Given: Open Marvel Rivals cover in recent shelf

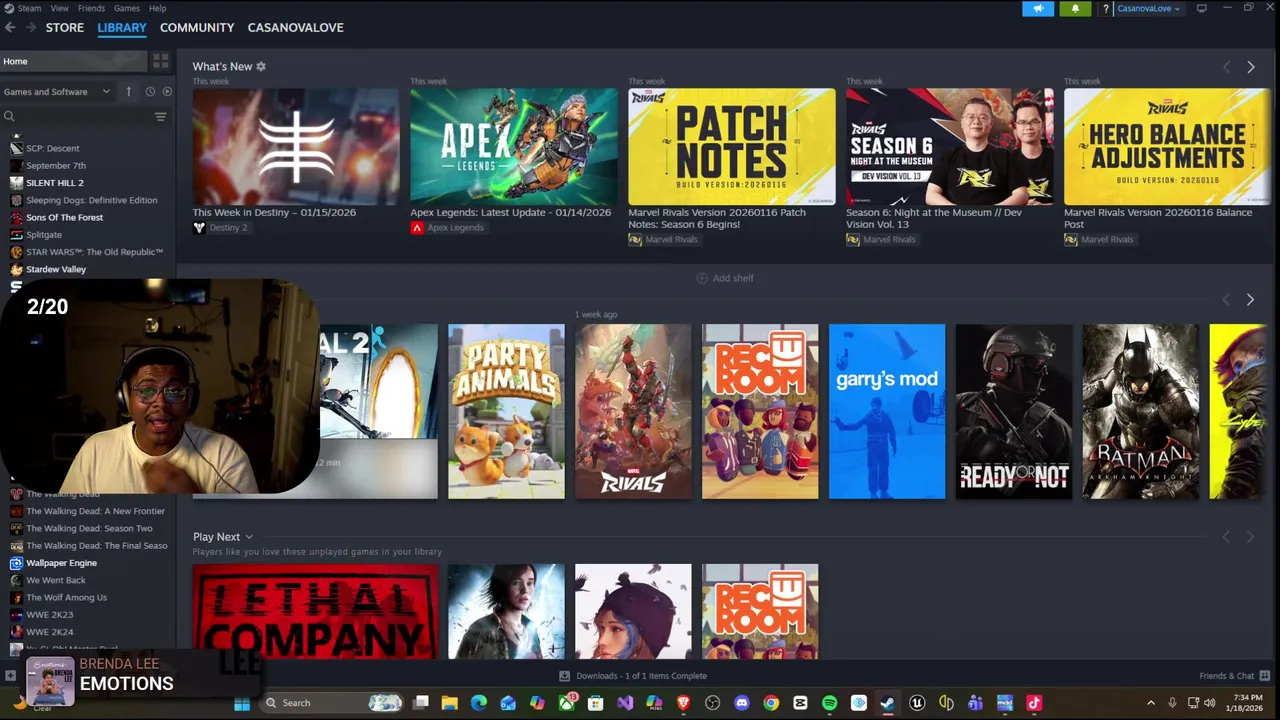Looking at the screenshot, I should [x=633, y=411].
